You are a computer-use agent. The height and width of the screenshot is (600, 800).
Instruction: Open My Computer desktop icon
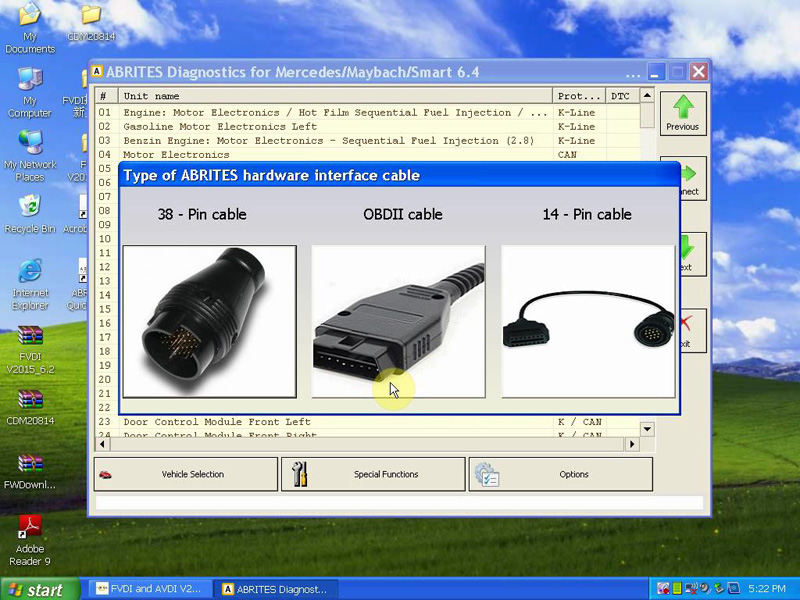(30, 91)
